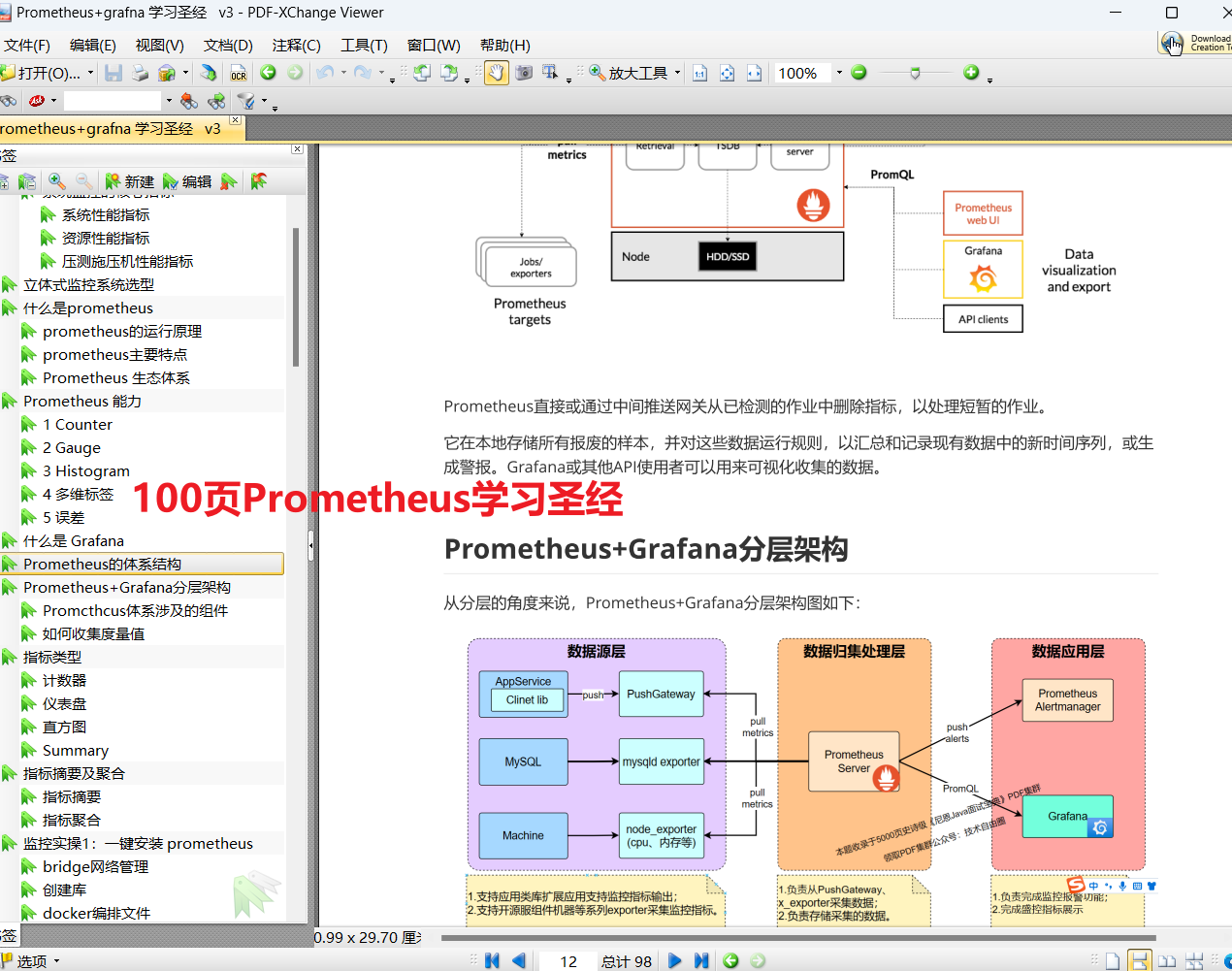The height and width of the screenshot is (971, 1232).
Task: Open 注释(C) menu
Action: click(x=297, y=46)
